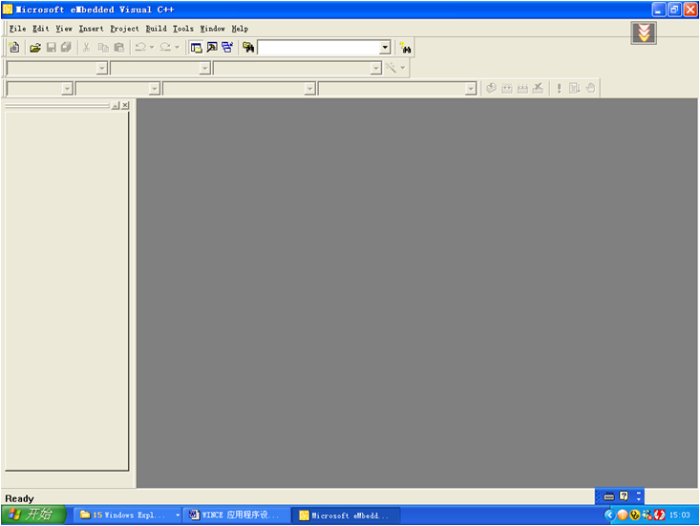Toggle the Output window icon
The image size is (700, 526).
(x=211, y=47)
